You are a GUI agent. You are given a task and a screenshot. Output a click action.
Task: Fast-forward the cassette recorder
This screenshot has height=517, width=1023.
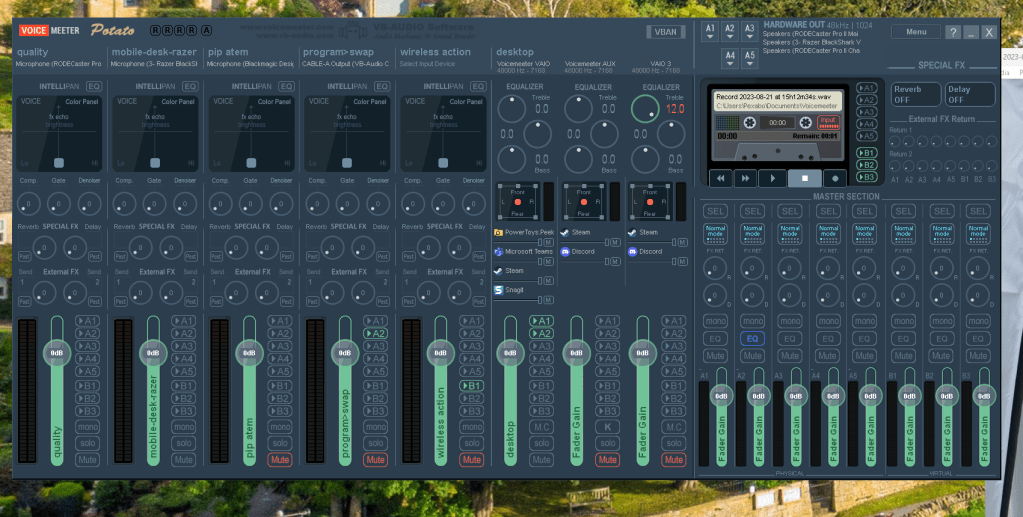coord(745,178)
